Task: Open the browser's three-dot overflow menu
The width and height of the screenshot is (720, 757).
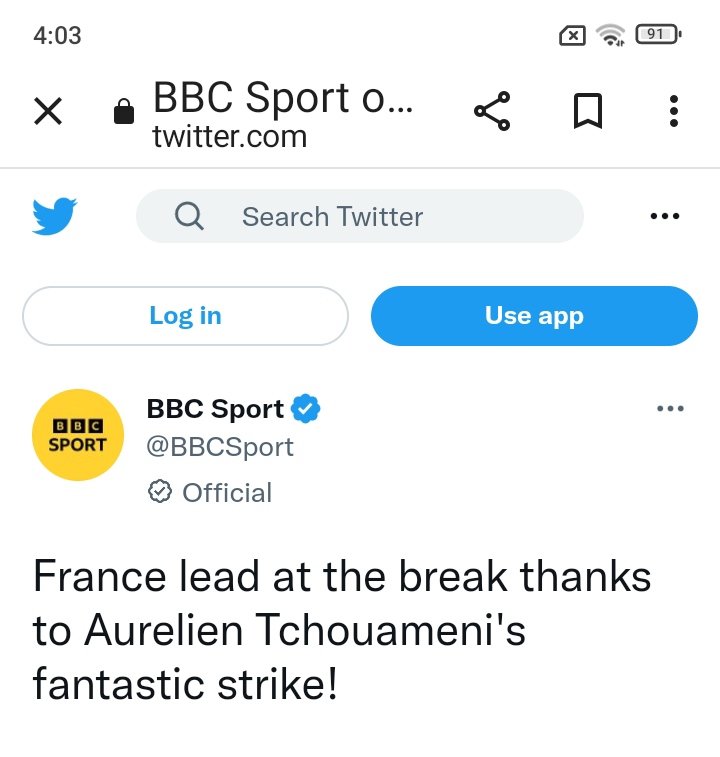Action: 674,111
